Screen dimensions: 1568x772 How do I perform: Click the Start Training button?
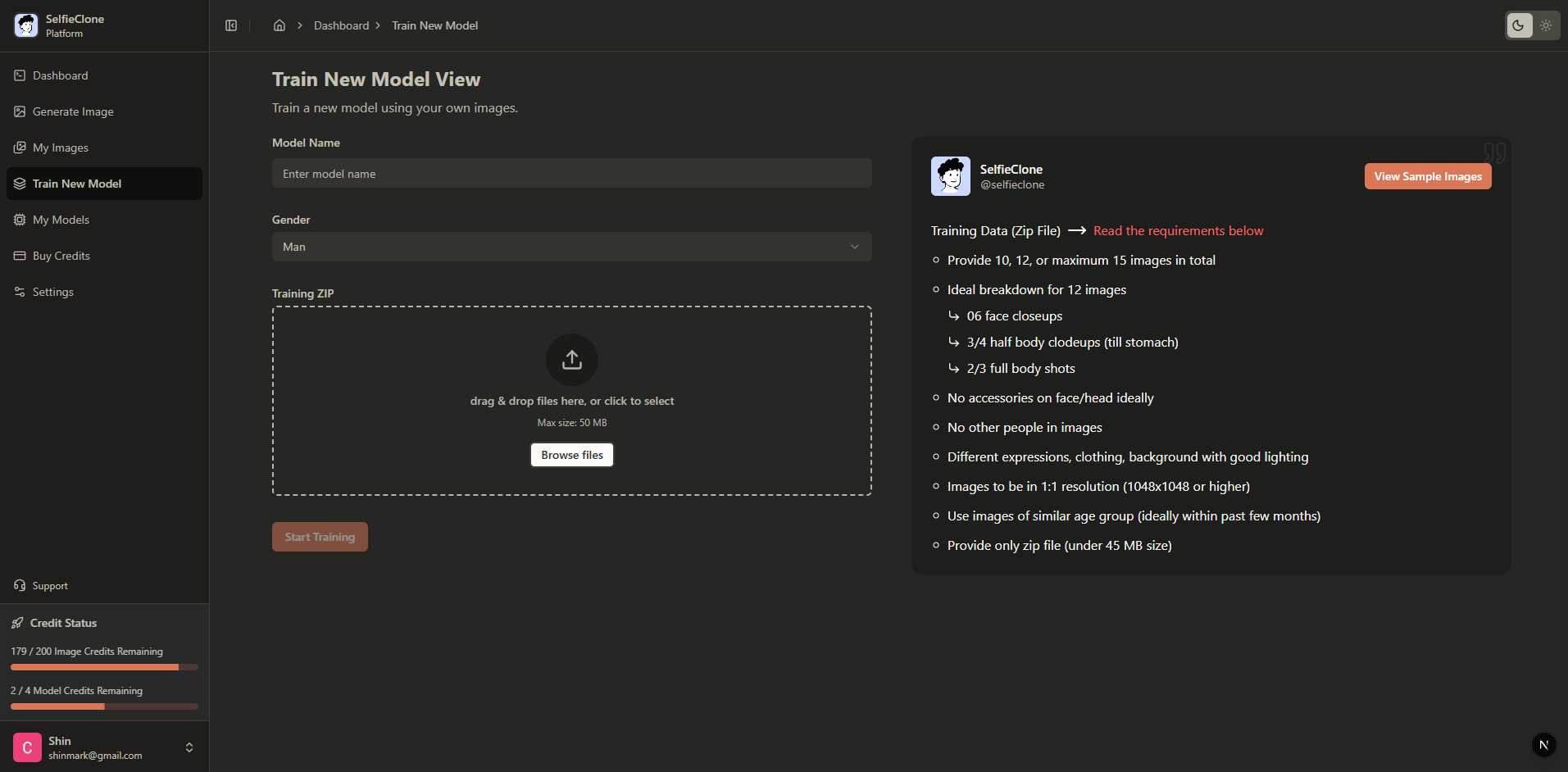tap(320, 537)
